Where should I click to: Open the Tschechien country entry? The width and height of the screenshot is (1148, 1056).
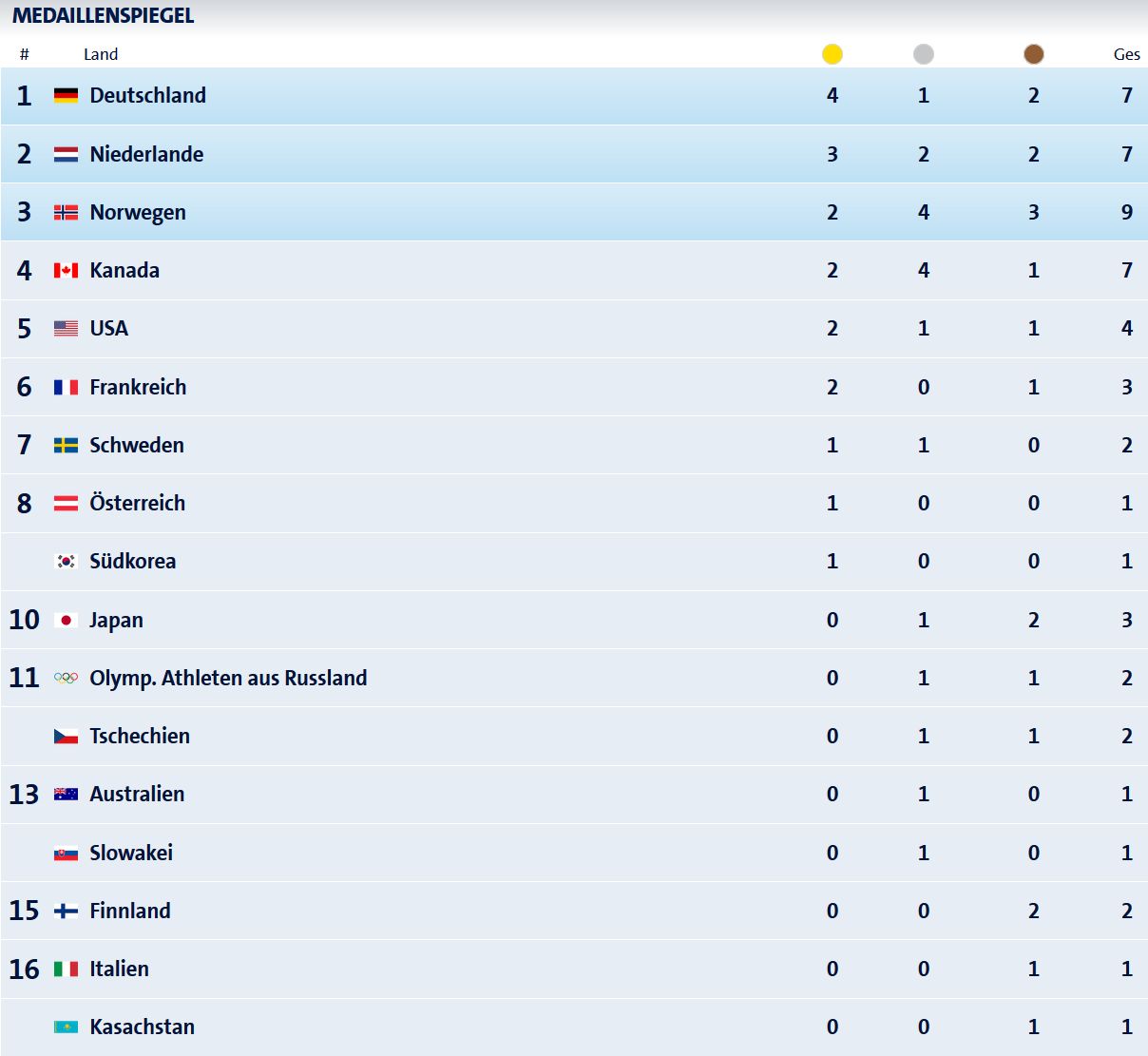pyautogui.click(x=140, y=736)
